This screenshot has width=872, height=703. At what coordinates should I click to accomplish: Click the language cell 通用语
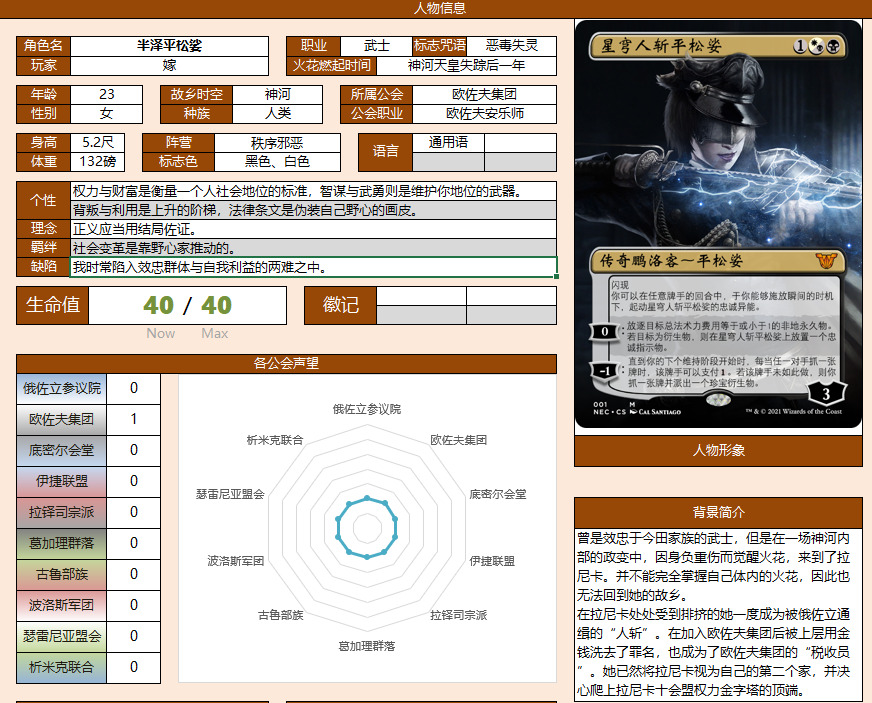coord(448,142)
